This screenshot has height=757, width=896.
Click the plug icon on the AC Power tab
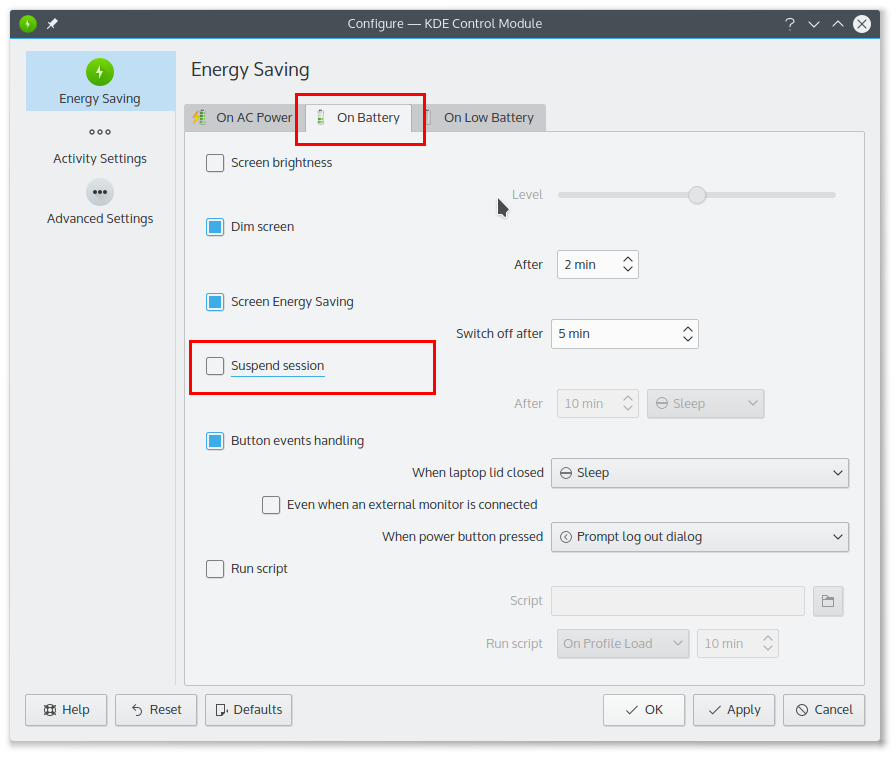click(x=199, y=117)
